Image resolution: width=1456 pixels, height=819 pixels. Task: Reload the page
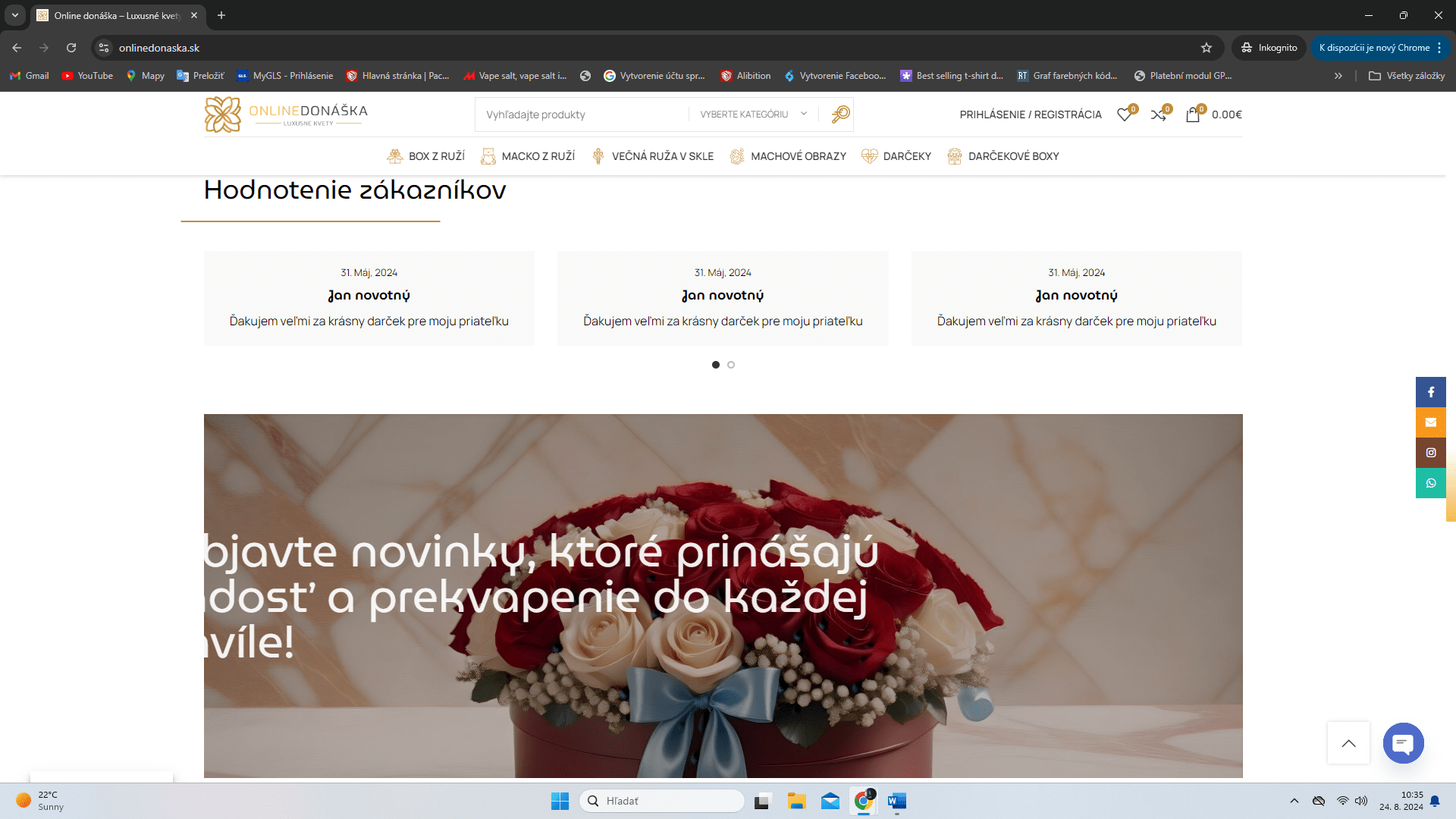(71, 48)
